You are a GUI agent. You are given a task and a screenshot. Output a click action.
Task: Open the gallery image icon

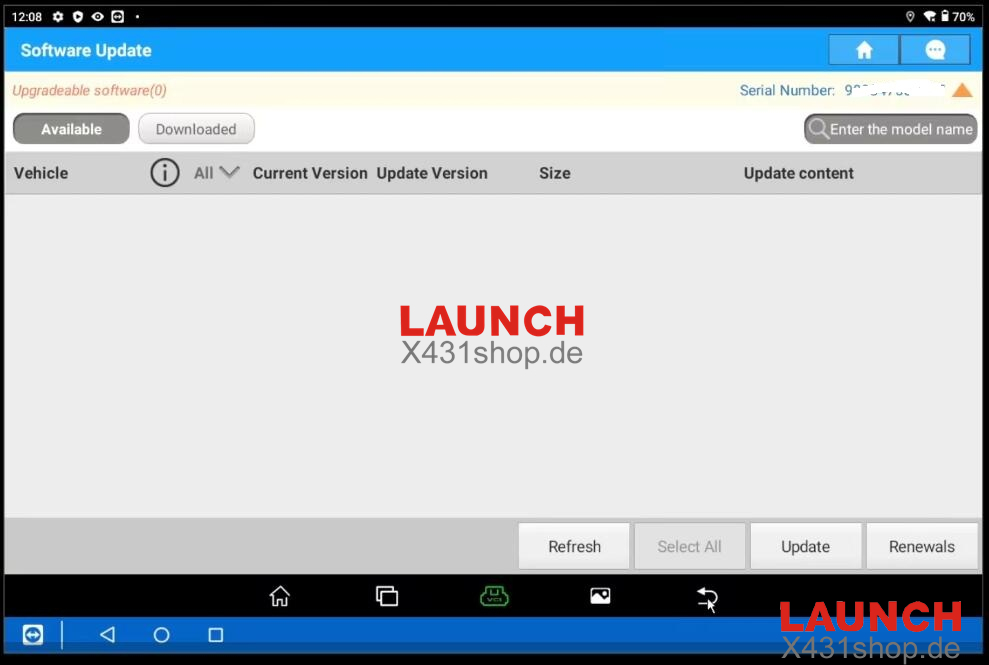pyautogui.click(x=600, y=596)
